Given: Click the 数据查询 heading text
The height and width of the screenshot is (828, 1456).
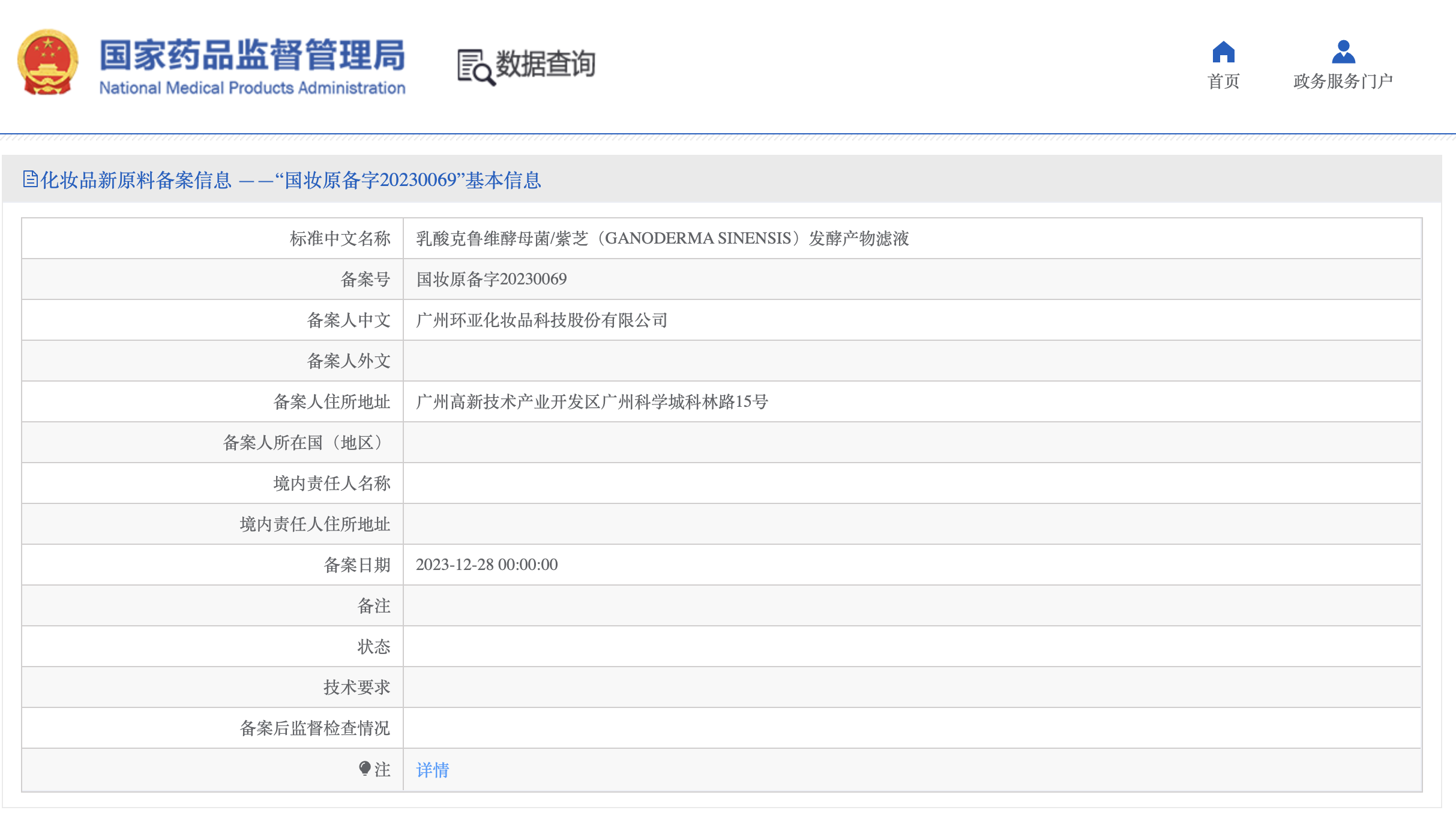Looking at the screenshot, I should (x=545, y=64).
